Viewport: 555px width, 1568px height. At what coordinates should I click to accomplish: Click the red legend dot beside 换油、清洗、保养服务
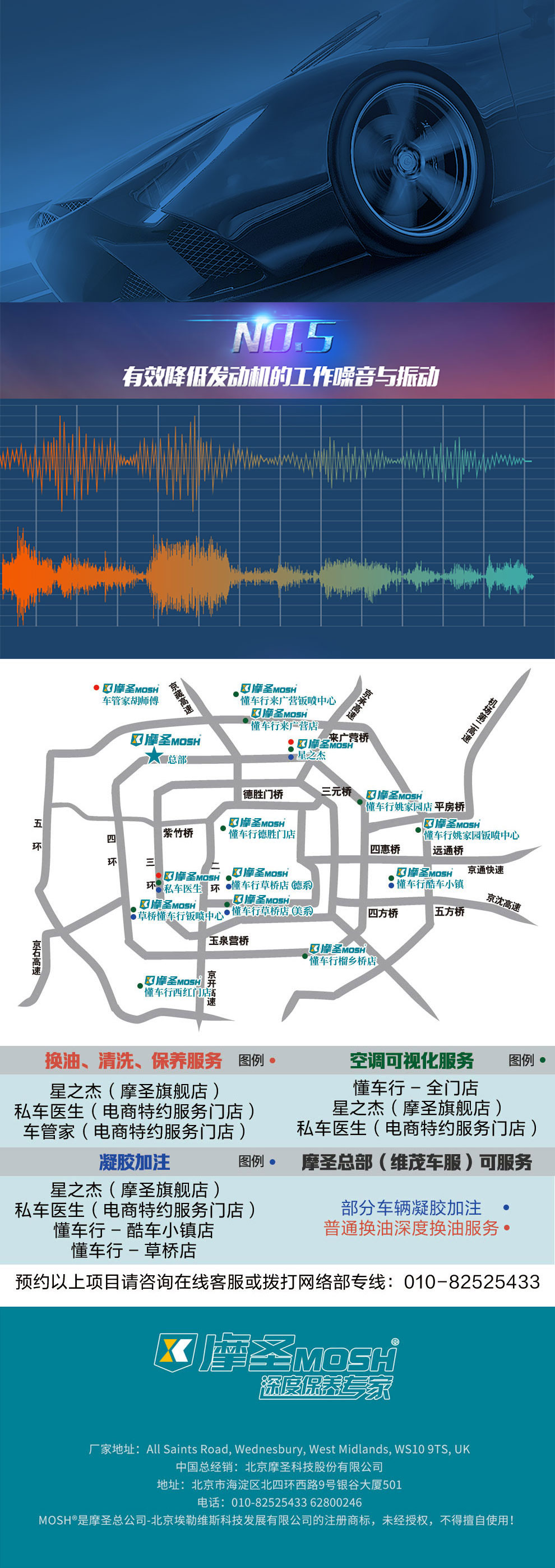(x=272, y=1060)
